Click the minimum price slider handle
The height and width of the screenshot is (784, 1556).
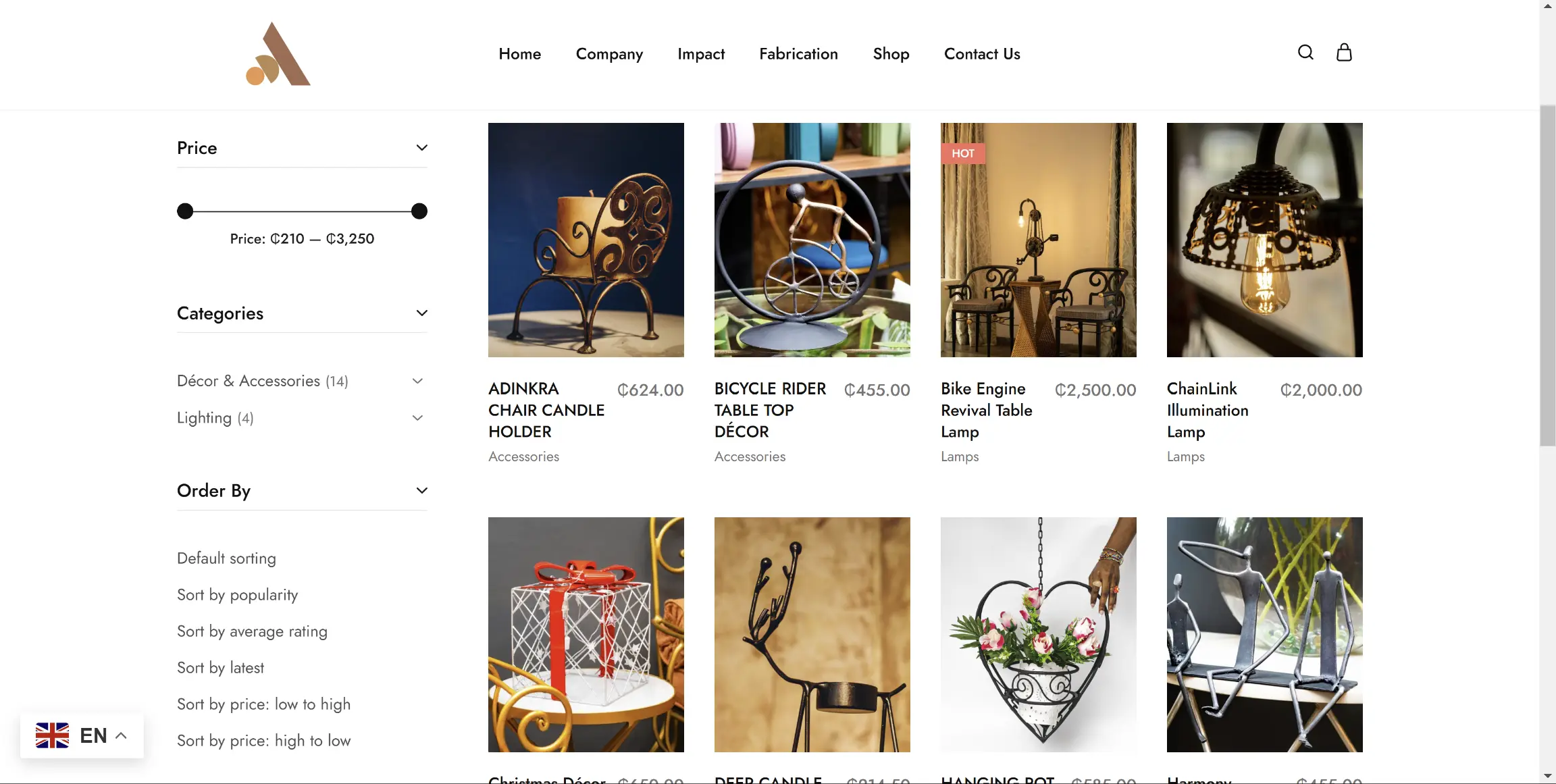pyautogui.click(x=185, y=211)
